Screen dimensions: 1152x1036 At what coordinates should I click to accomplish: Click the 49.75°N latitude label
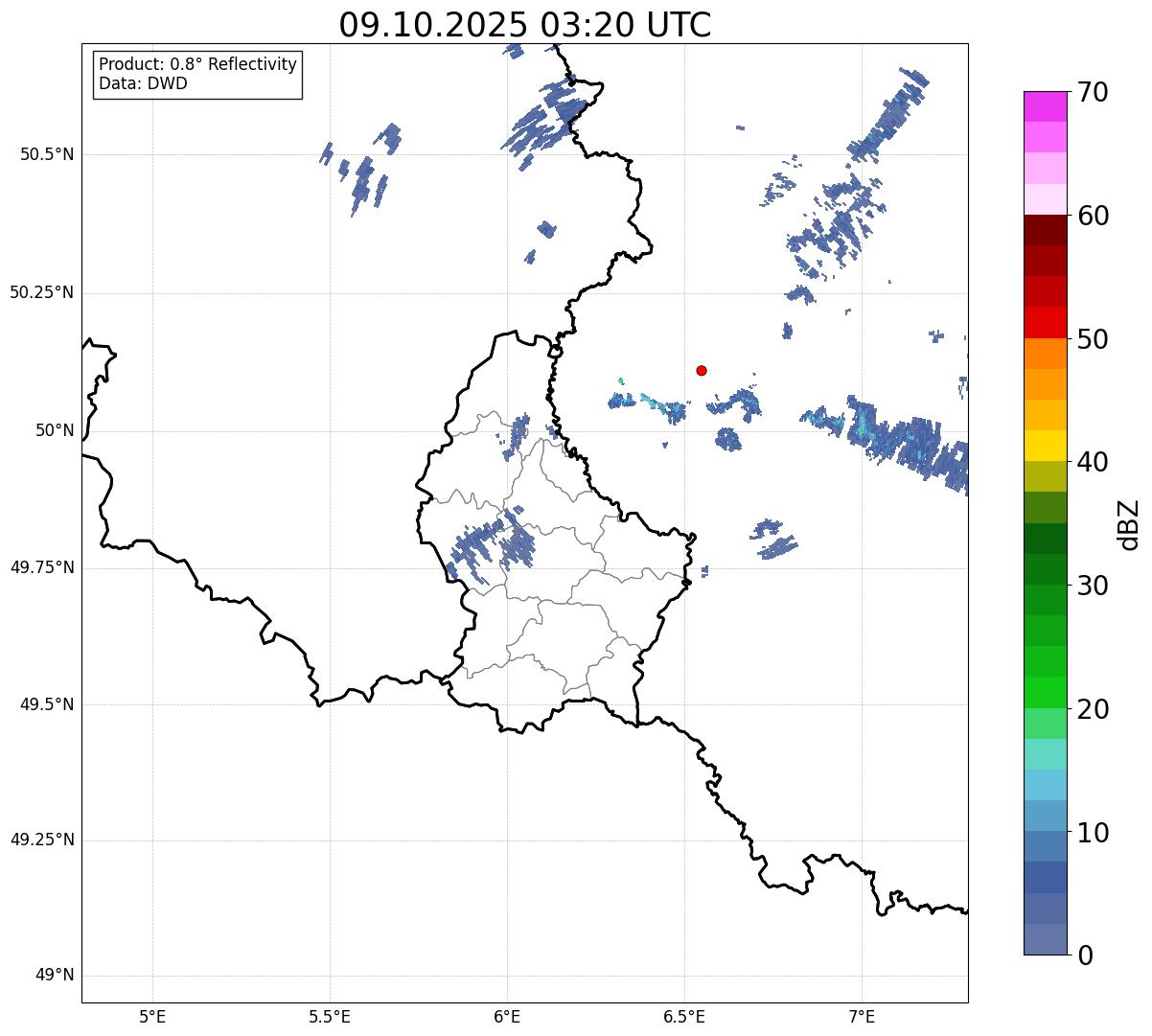42,567
